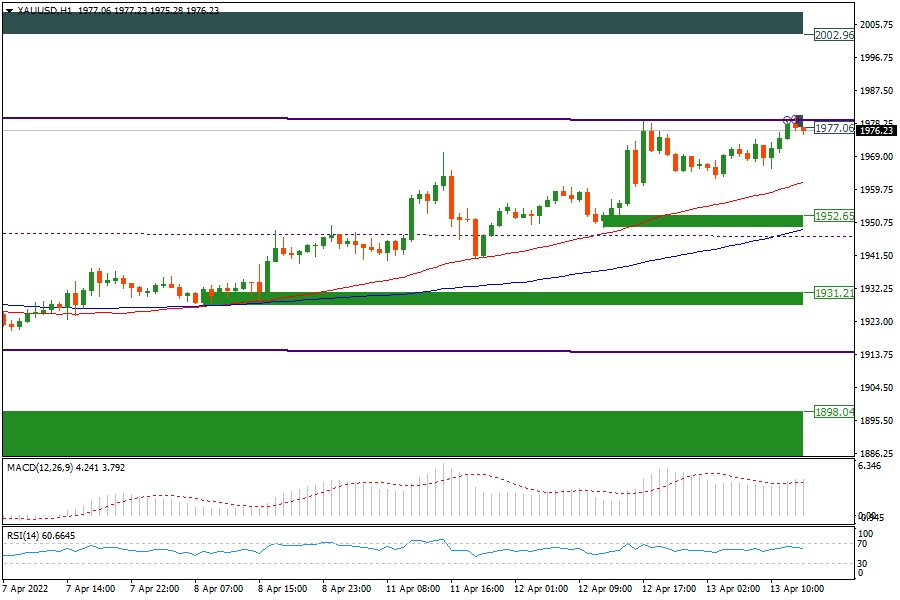
Task: Select the 1952.65 support level label
Action: (833, 216)
